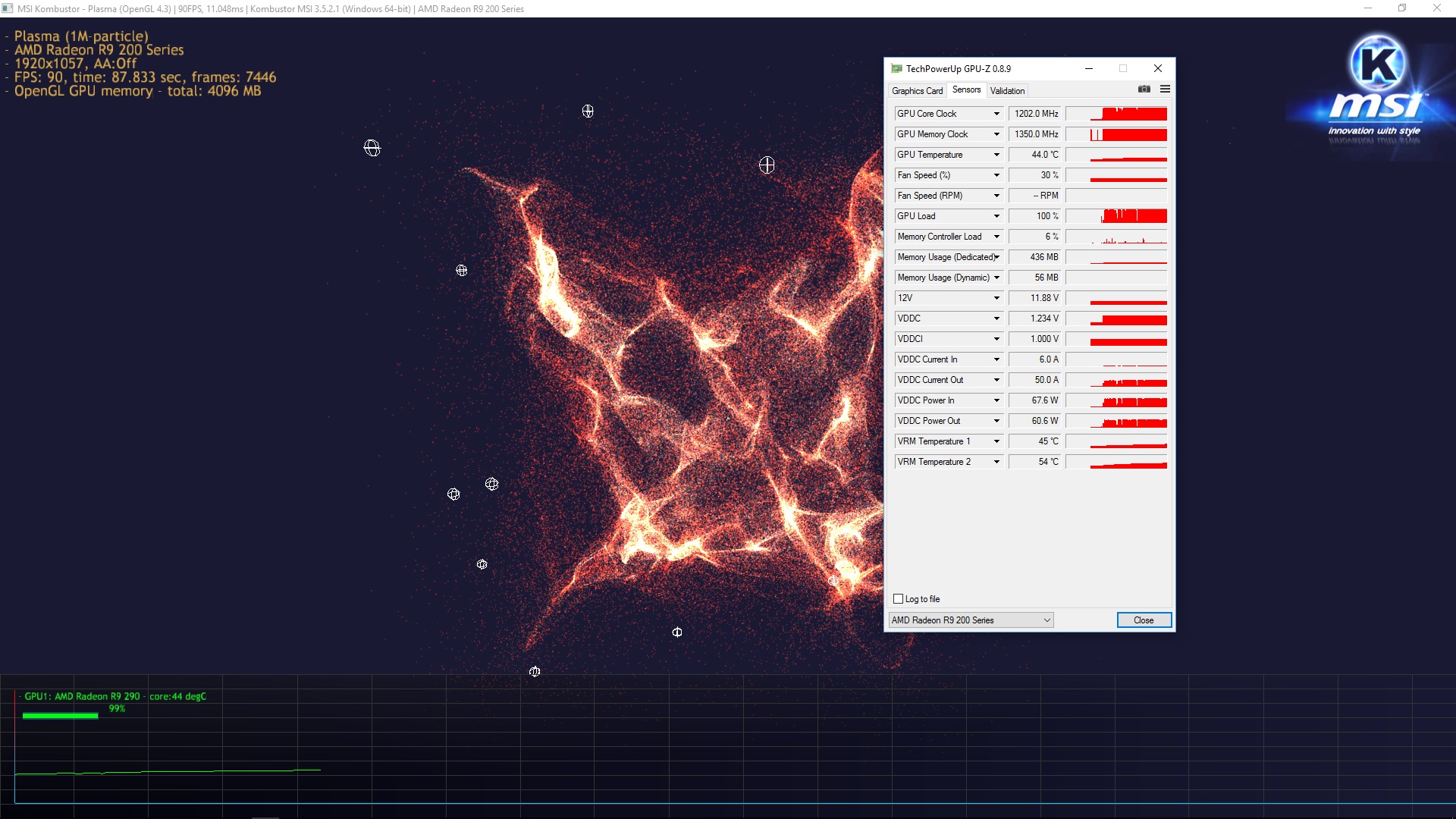
Task: Open the AMD Radeon R9 200 Series selector
Action: coord(971,620)
